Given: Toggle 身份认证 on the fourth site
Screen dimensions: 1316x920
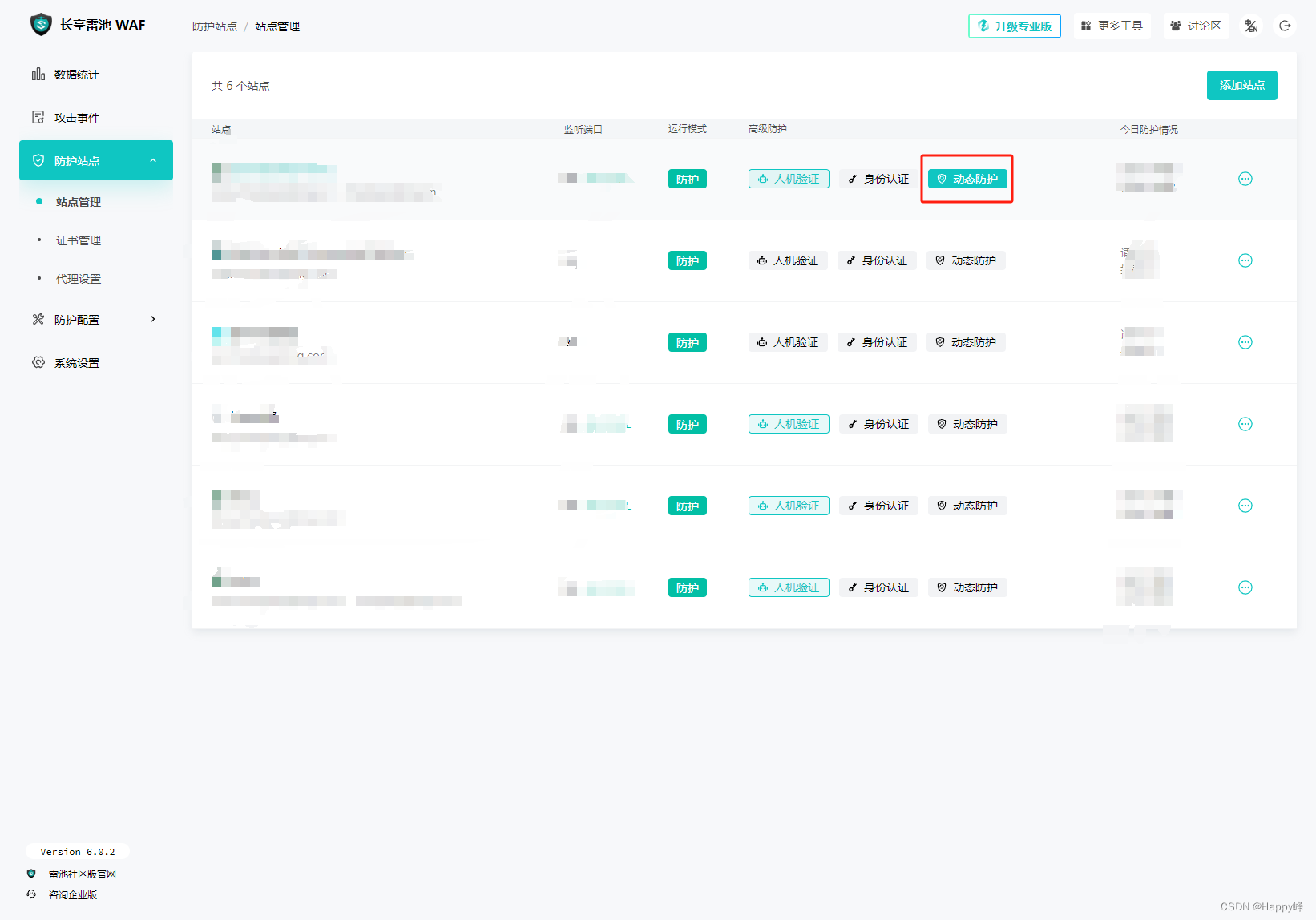Looking at the screenshot, I should pyautogui.click(x=878, y=424).
